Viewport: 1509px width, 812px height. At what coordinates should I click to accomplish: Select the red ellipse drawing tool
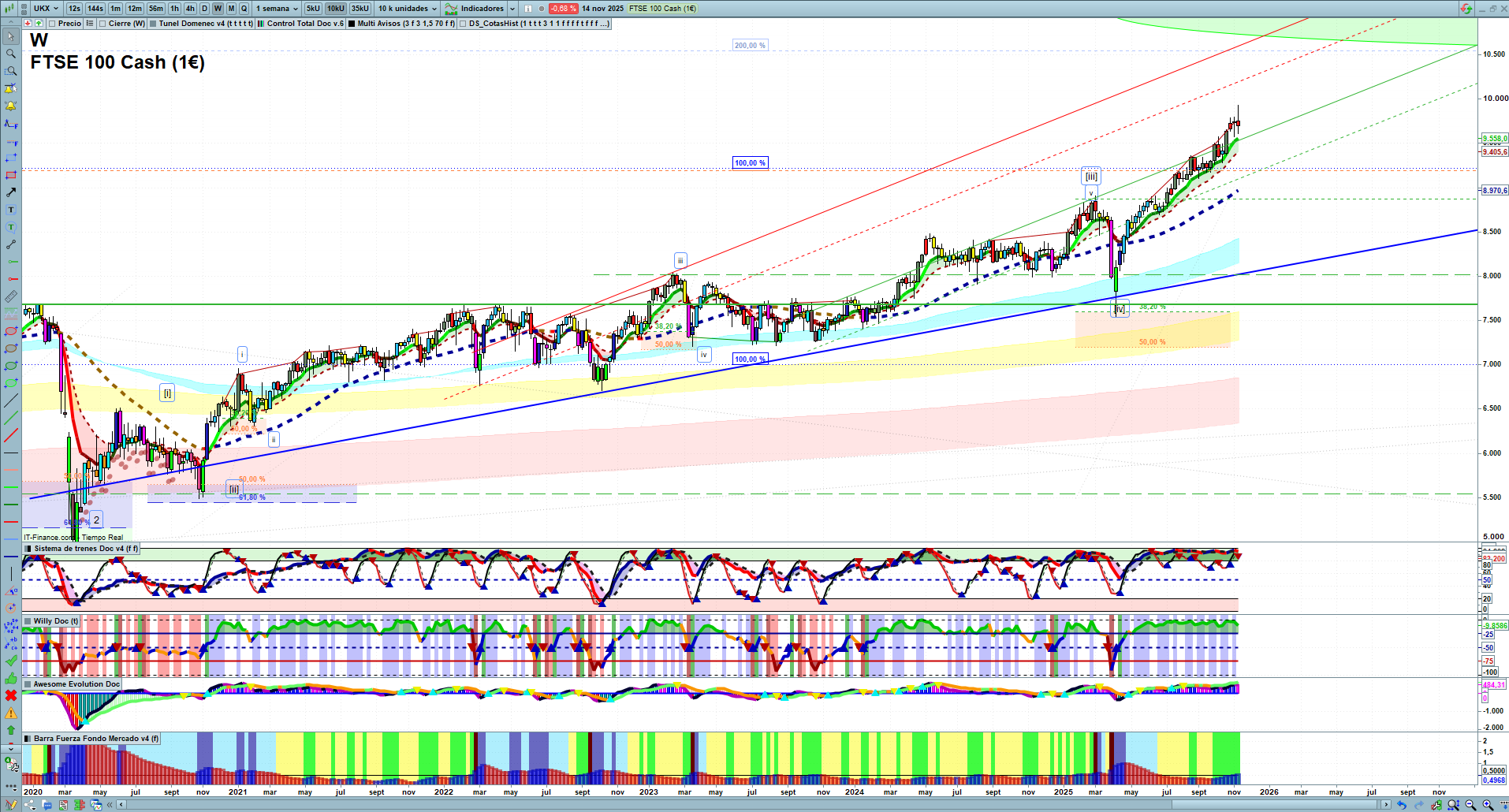point(11,331)
